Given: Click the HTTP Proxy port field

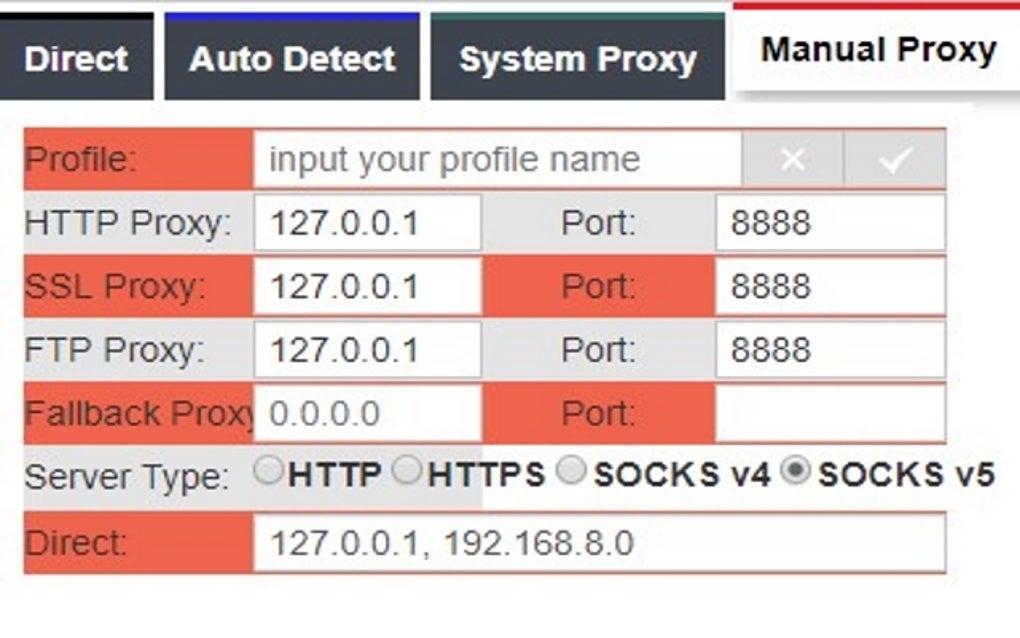Looking at the screenshot, I should point(829,222).
